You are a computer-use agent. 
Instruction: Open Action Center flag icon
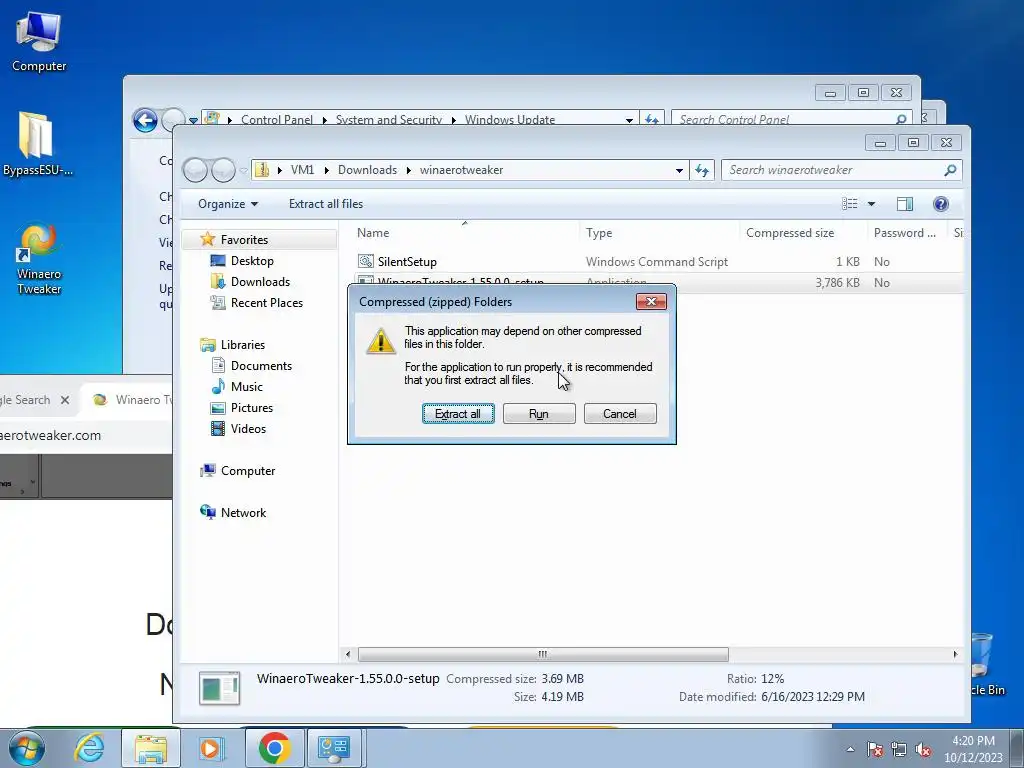875,749
